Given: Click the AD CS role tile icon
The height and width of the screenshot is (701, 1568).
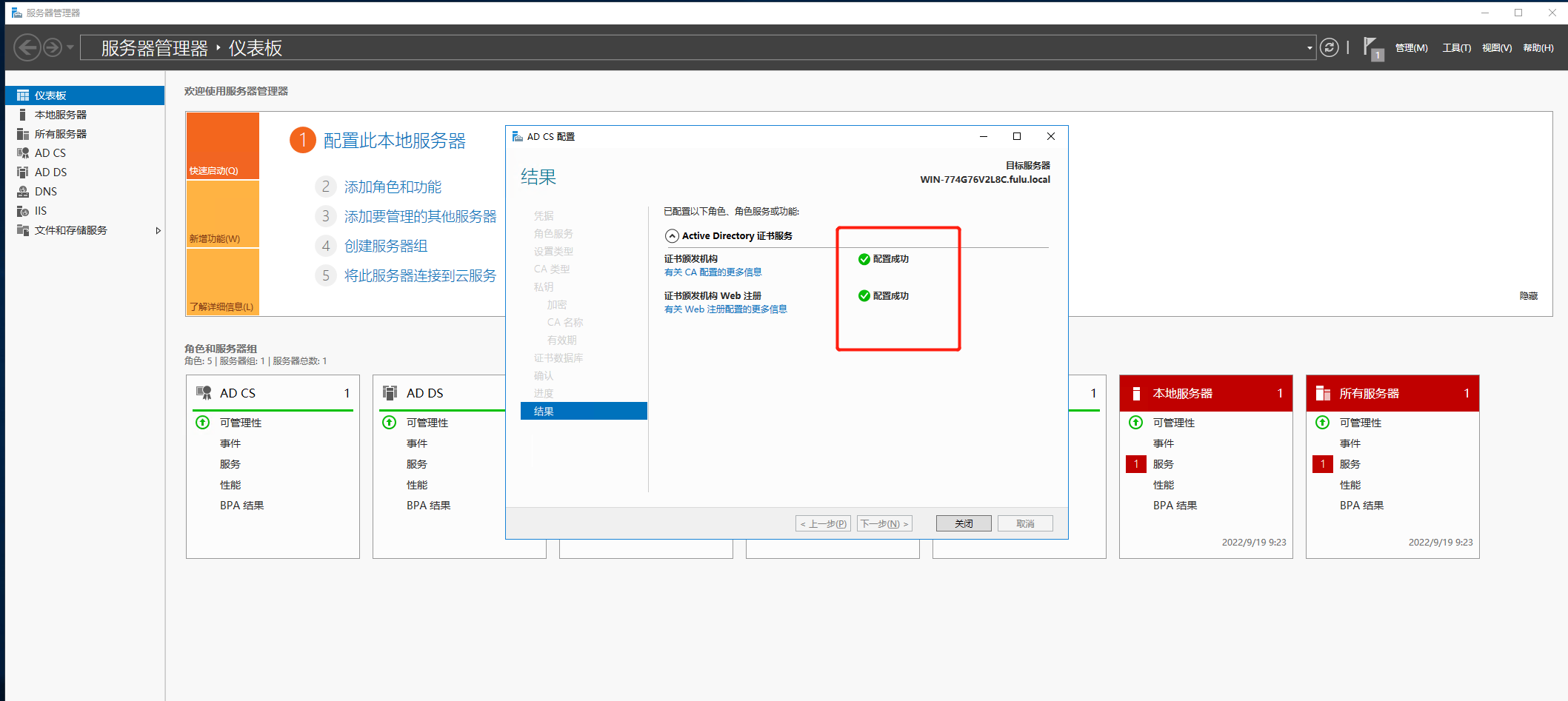Looking at the screenshot, I should point(204,393).
